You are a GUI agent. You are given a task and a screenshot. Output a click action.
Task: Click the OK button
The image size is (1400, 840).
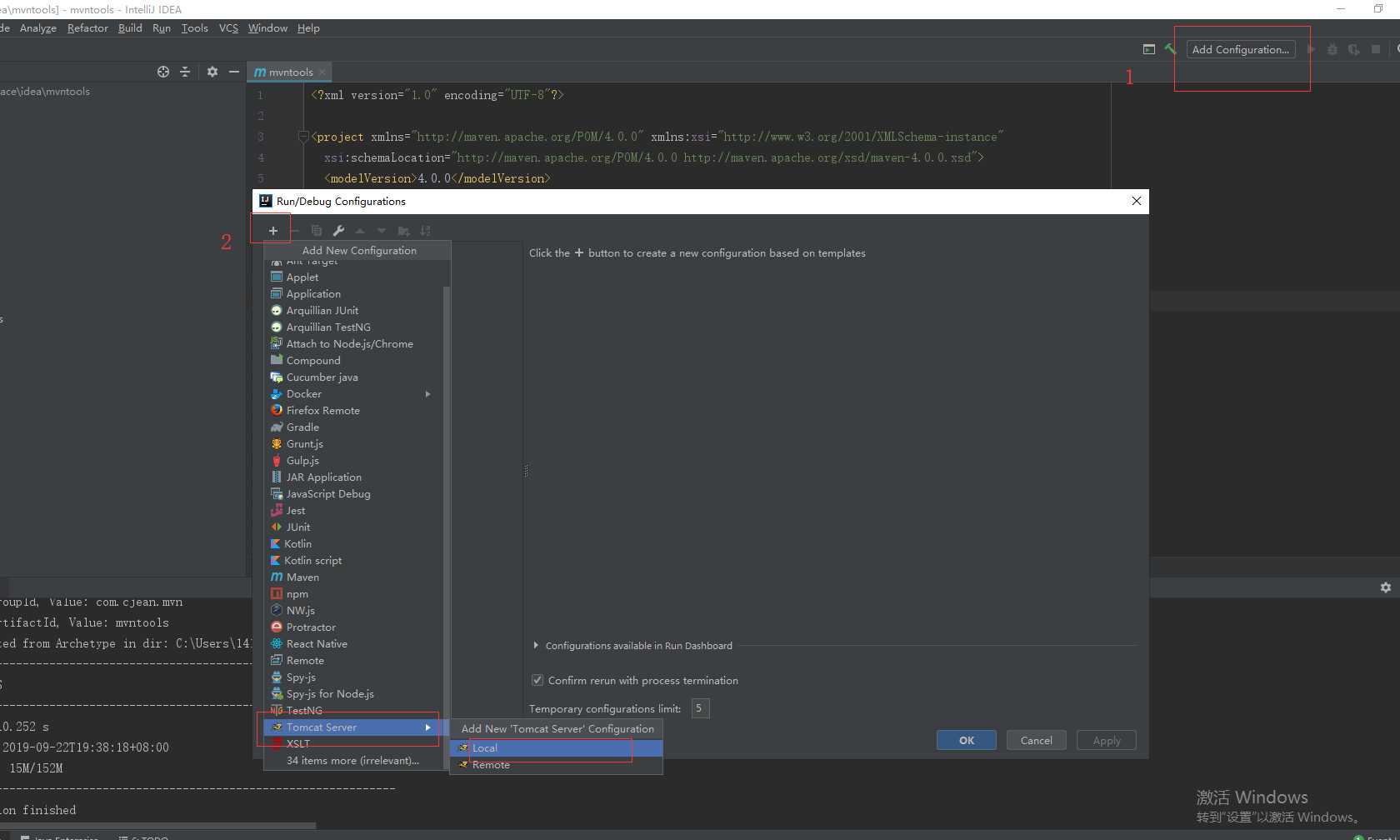point(967,740)
